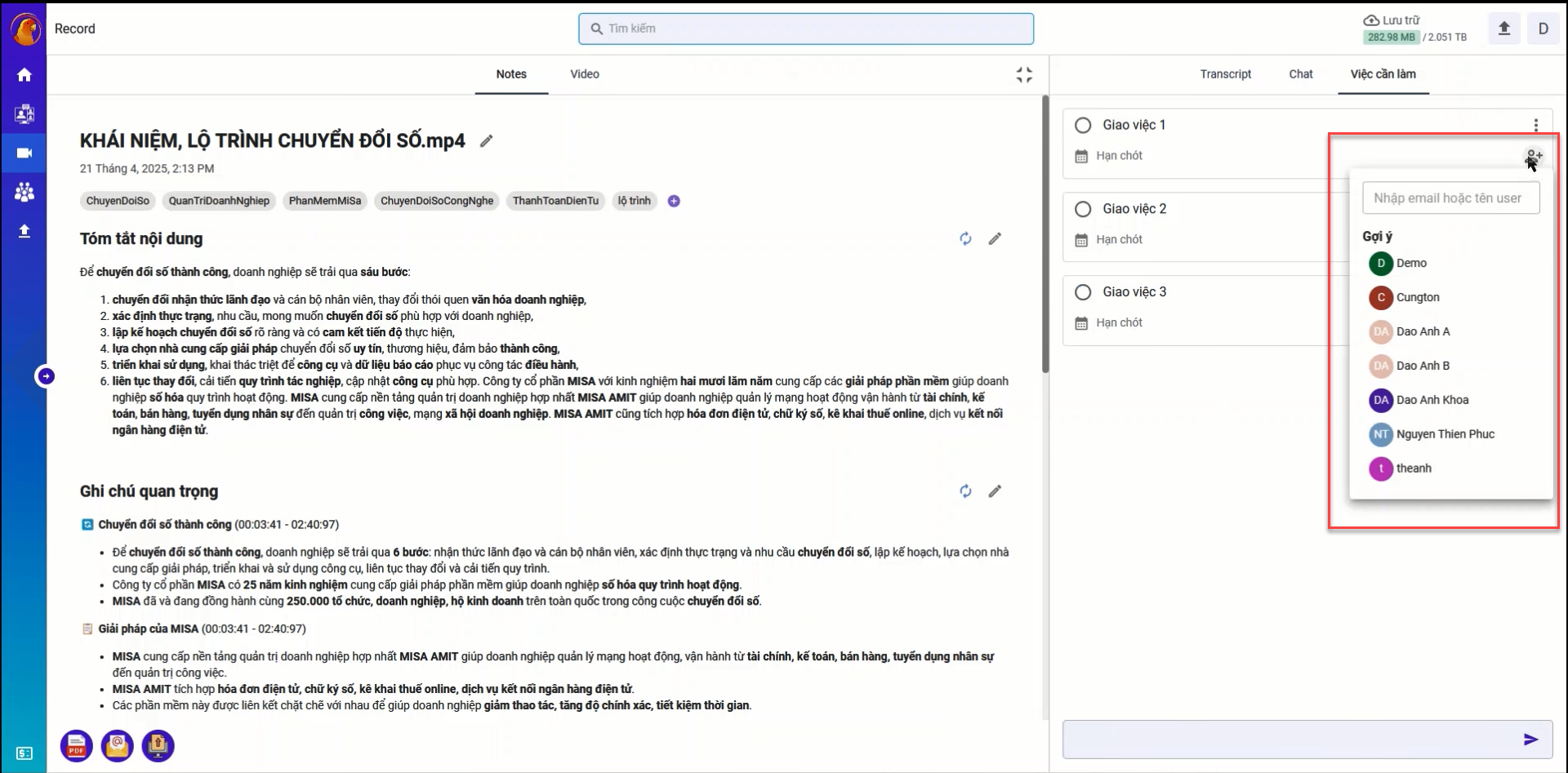
Task: Expand sidebar with purple arrow button
Action: (47, 376)
